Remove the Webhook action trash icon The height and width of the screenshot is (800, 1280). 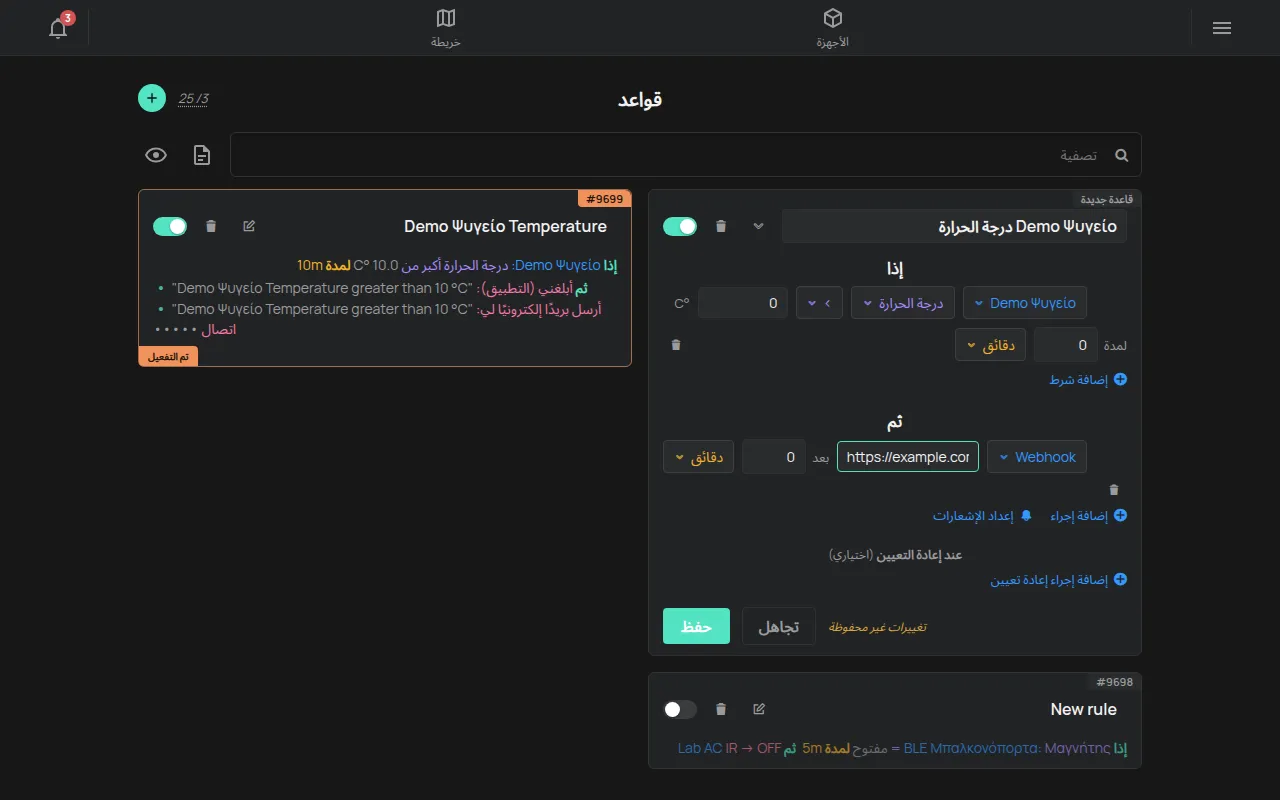coord(1114,490)
